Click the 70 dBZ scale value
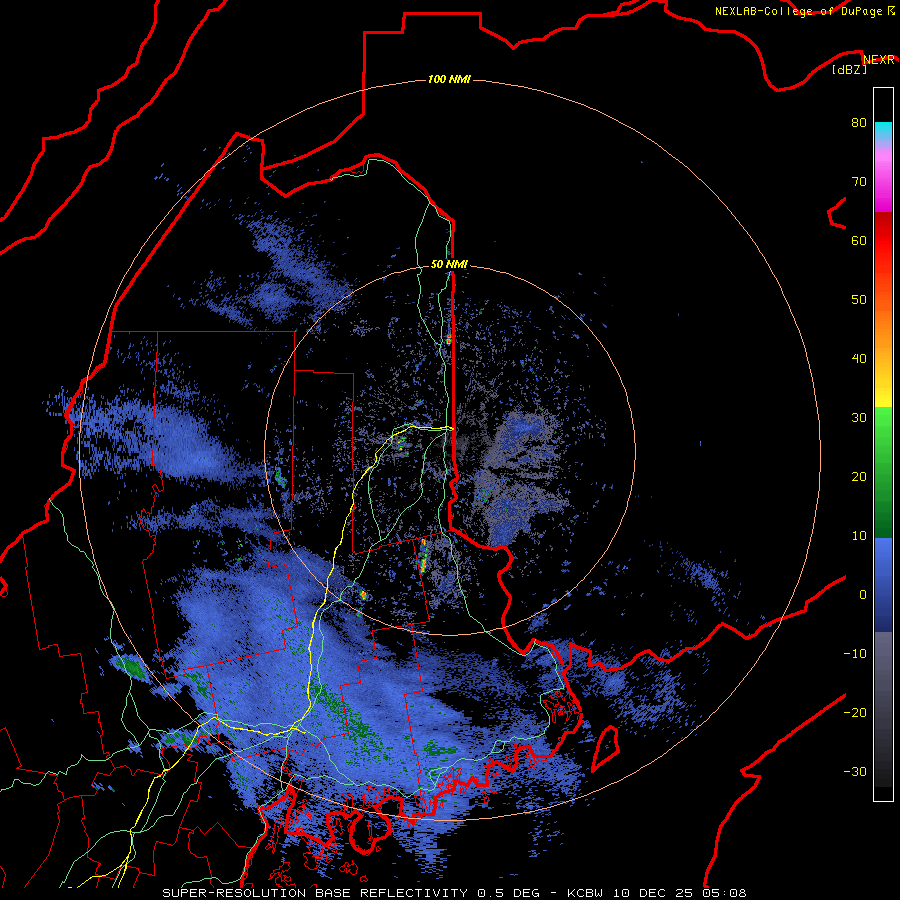 pos(859,182)
